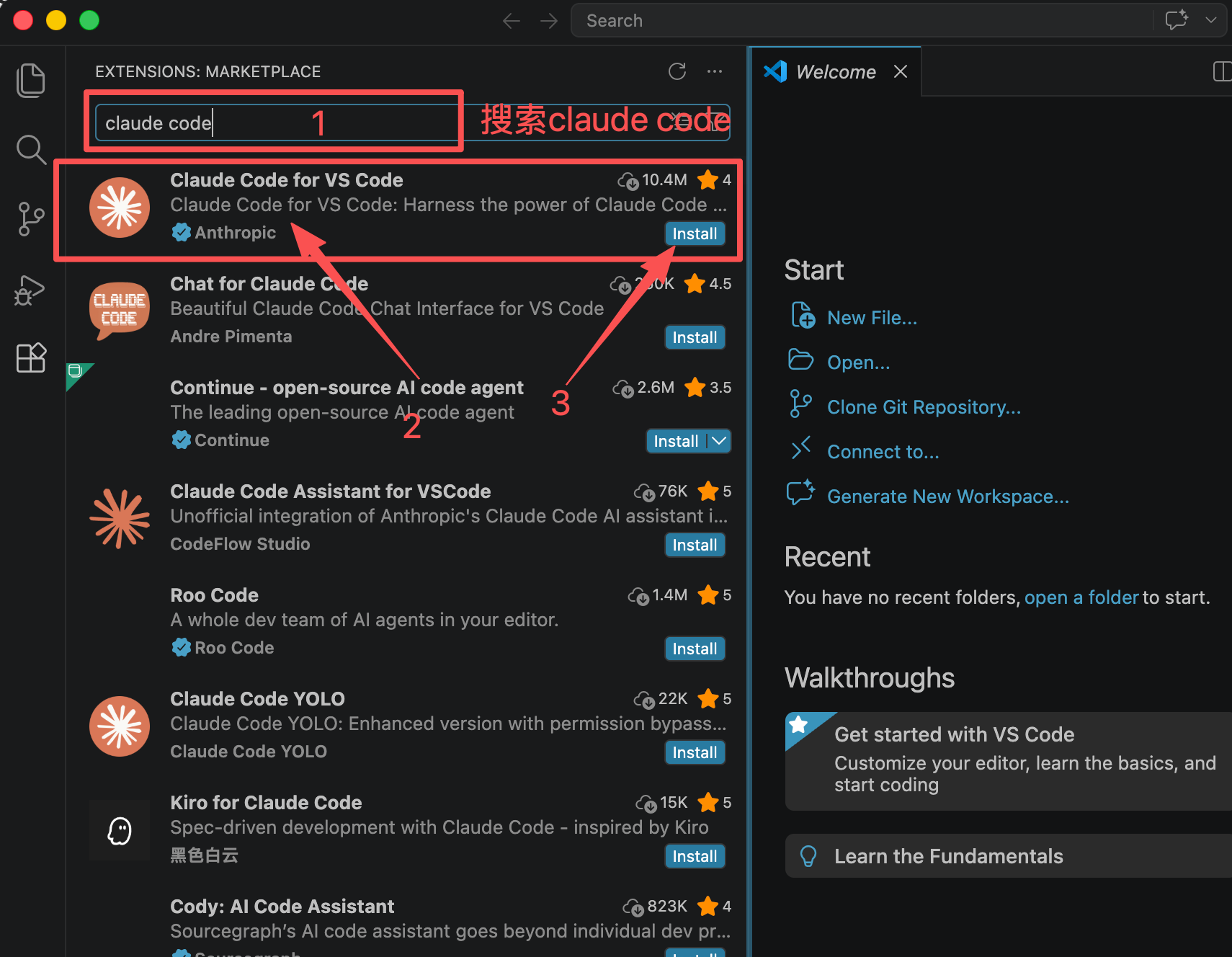1232x957 pixels.
Task: Go forward using the title bar arrow
Action: (x=549, y=21)
